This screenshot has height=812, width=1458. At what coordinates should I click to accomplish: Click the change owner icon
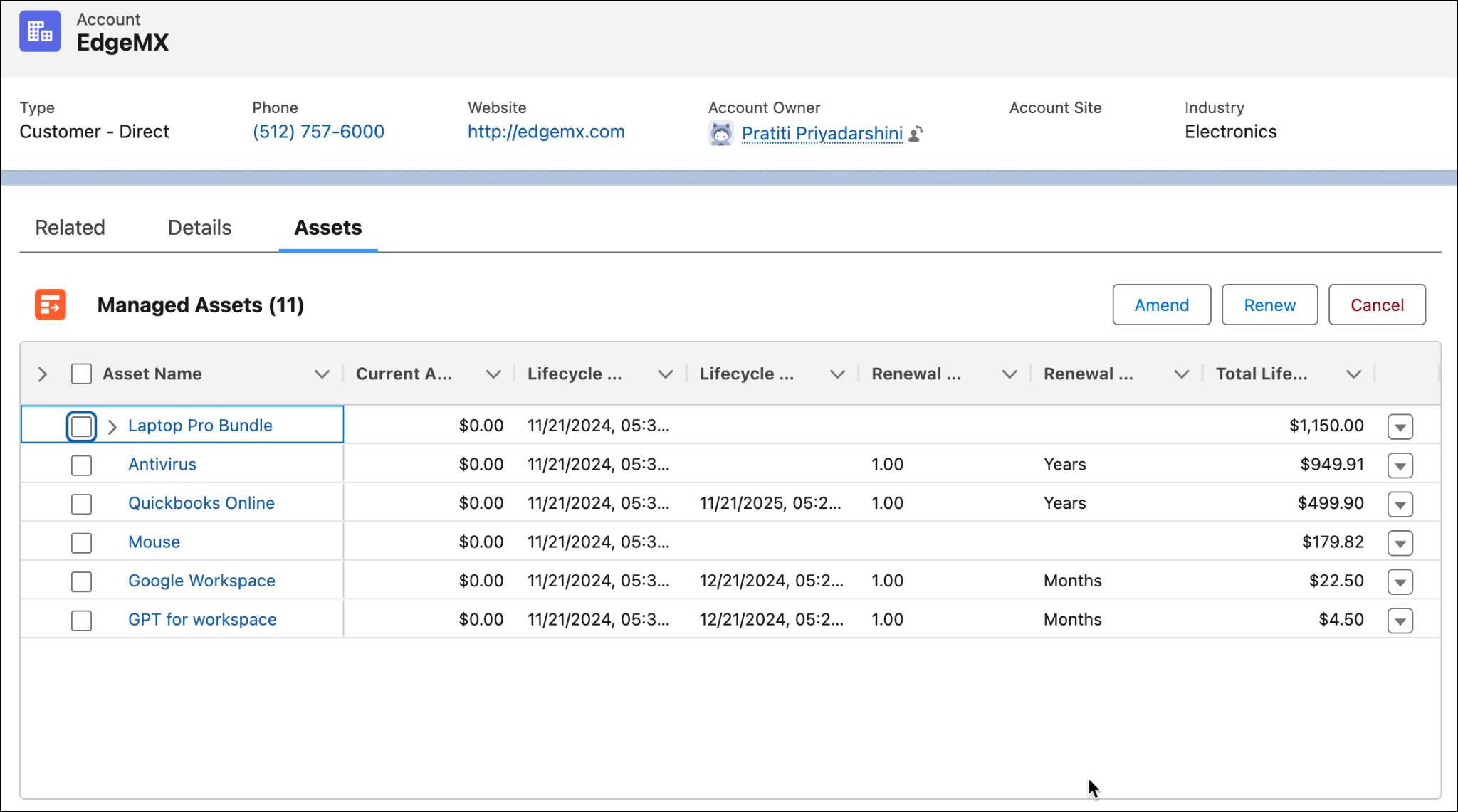tap(916, 133)
